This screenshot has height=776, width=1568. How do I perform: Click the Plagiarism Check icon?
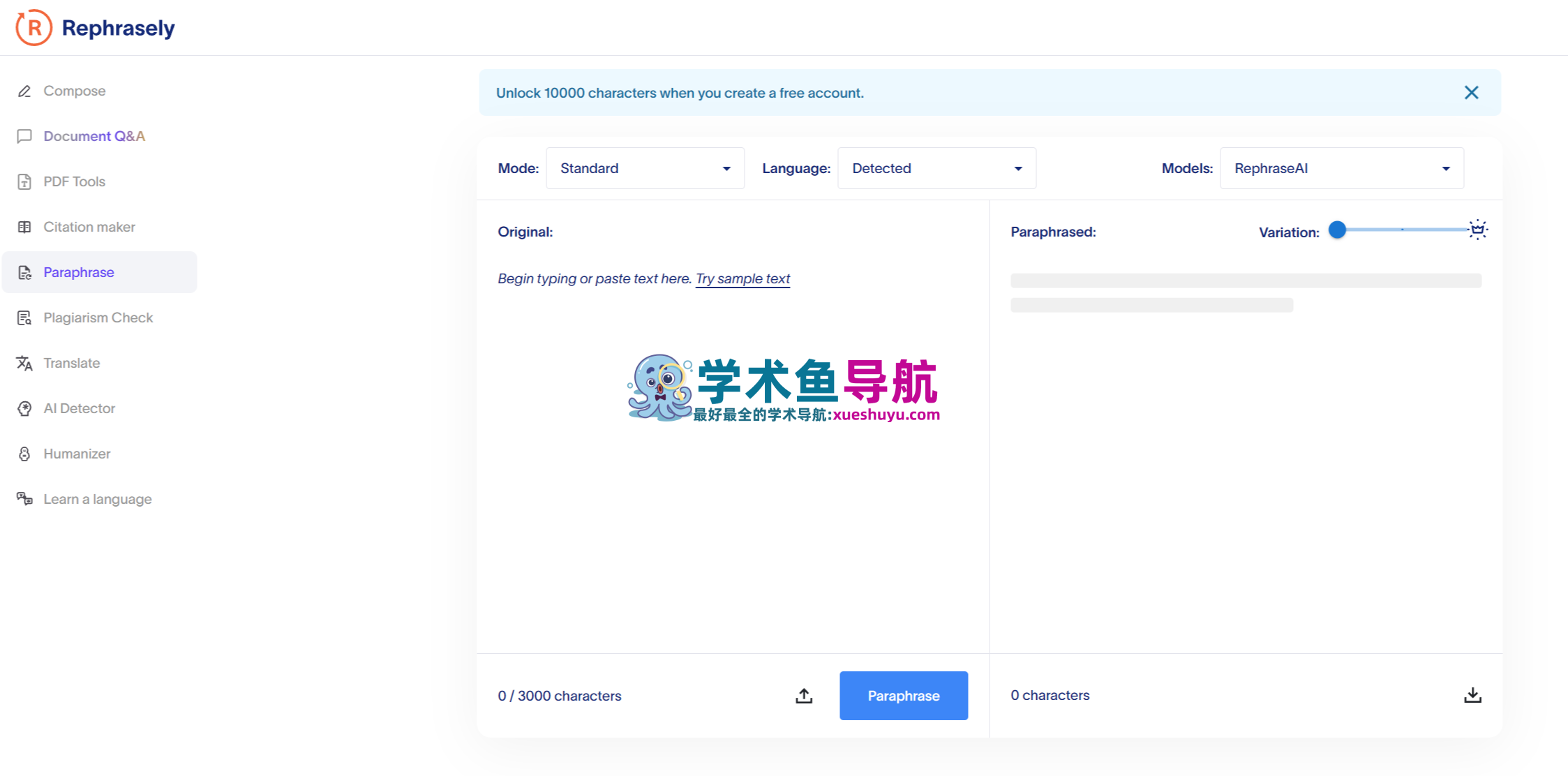[x=24, y=318]
